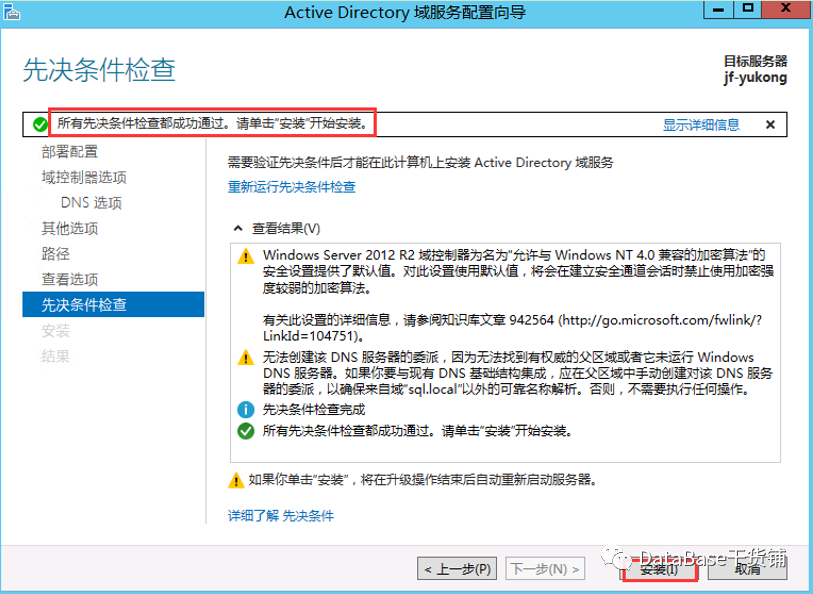813x594 pixels.
Task: Click the disabled 结果 step in the sidebar
Action: (x=55, y=356)
